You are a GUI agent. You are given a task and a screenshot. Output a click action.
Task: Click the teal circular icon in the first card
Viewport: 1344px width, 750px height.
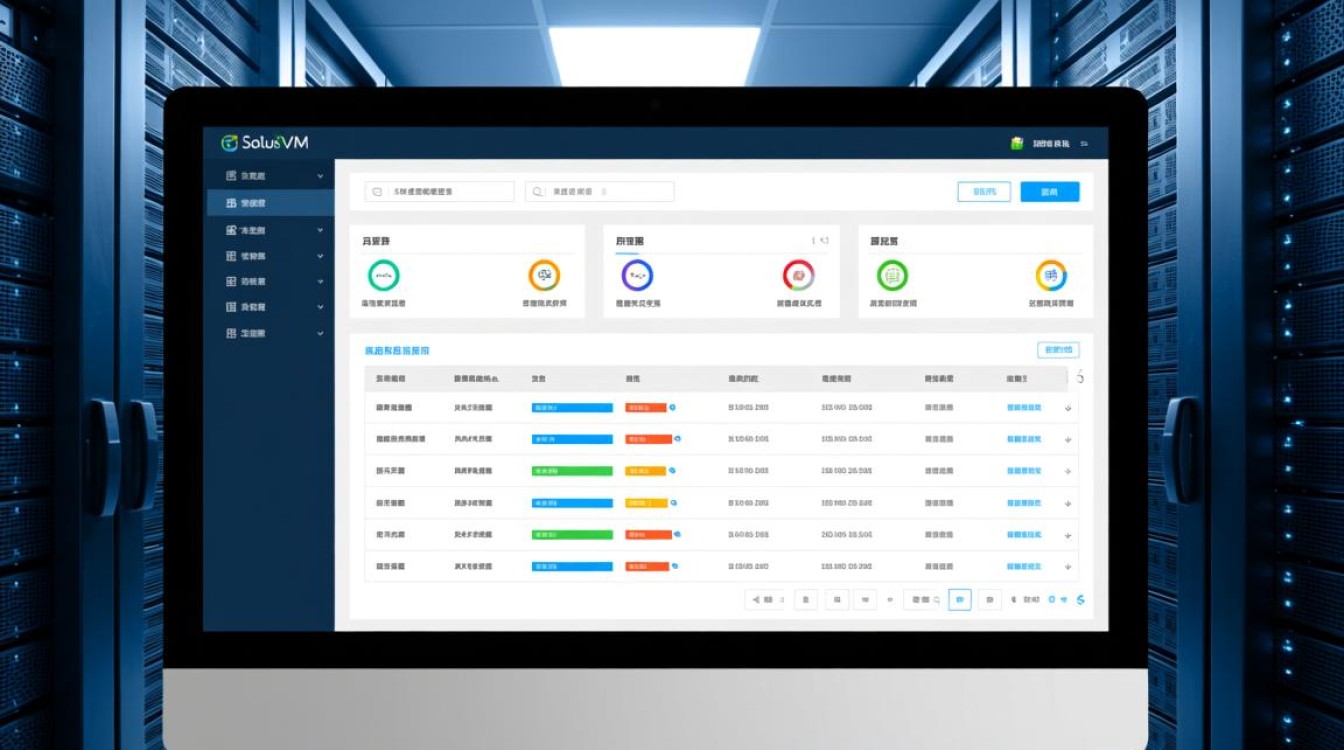pyautogui.click(x=383, y=275)
